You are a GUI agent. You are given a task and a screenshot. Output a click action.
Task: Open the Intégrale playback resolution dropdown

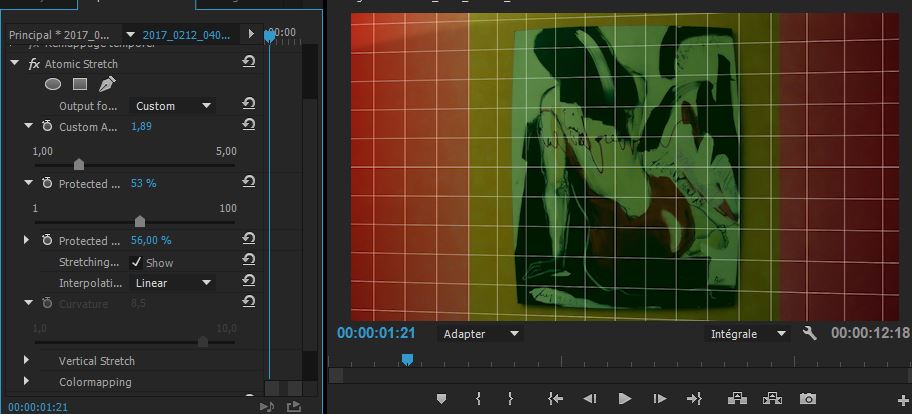pyautogui.click(x=747, y=334)
